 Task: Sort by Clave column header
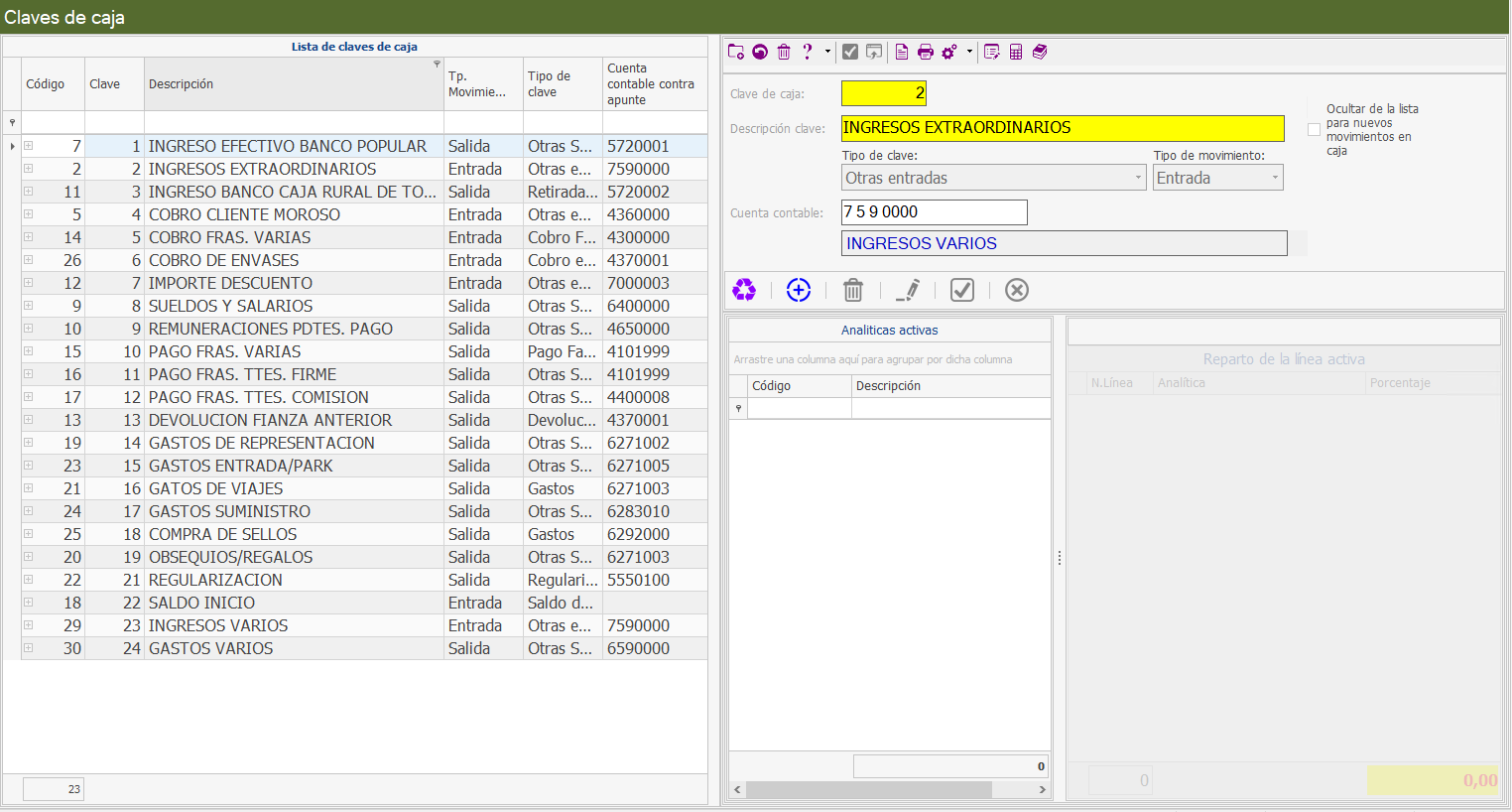114,84
